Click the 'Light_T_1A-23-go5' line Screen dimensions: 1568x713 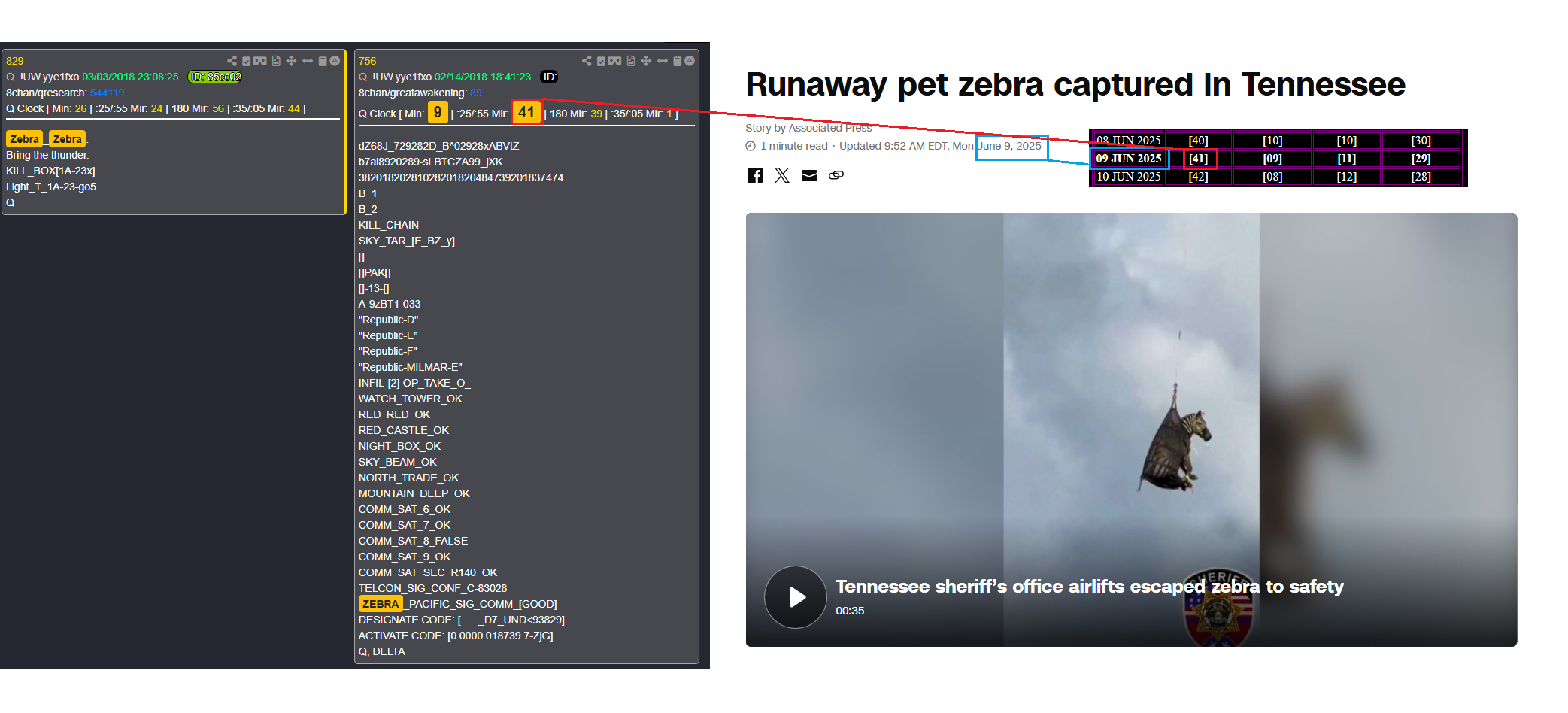(x=51, y=187)
